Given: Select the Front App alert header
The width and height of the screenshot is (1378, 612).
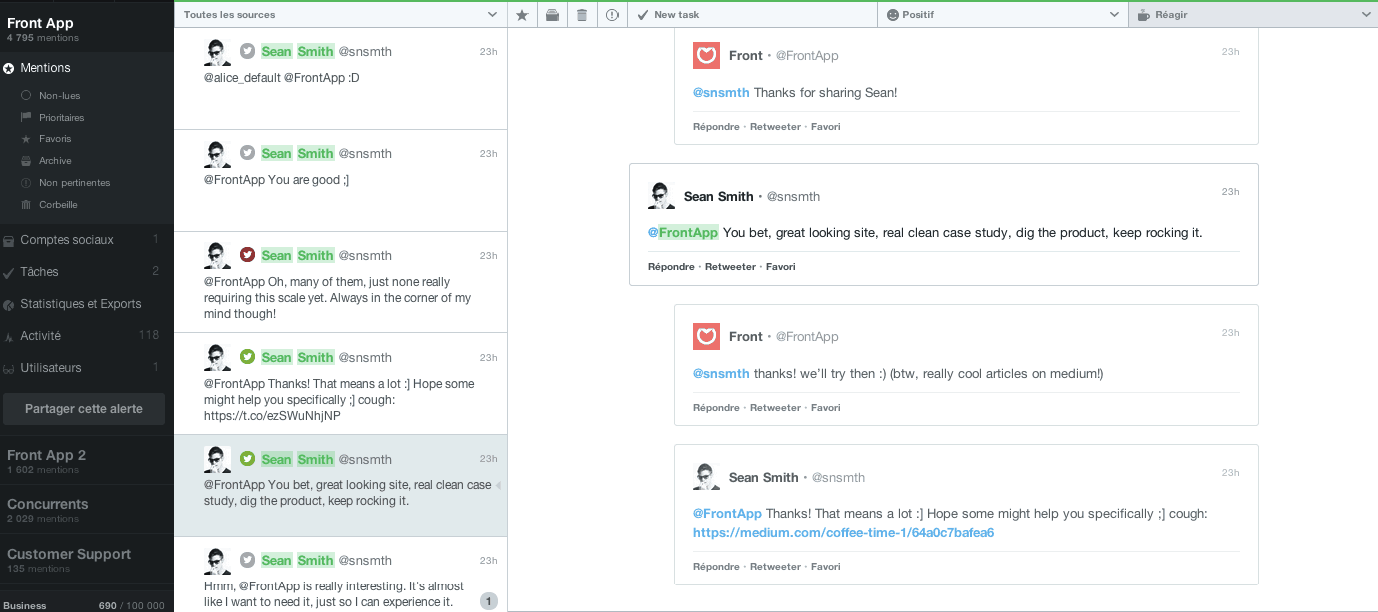Looking at the screenshot, I should click(x=87, y=29).
